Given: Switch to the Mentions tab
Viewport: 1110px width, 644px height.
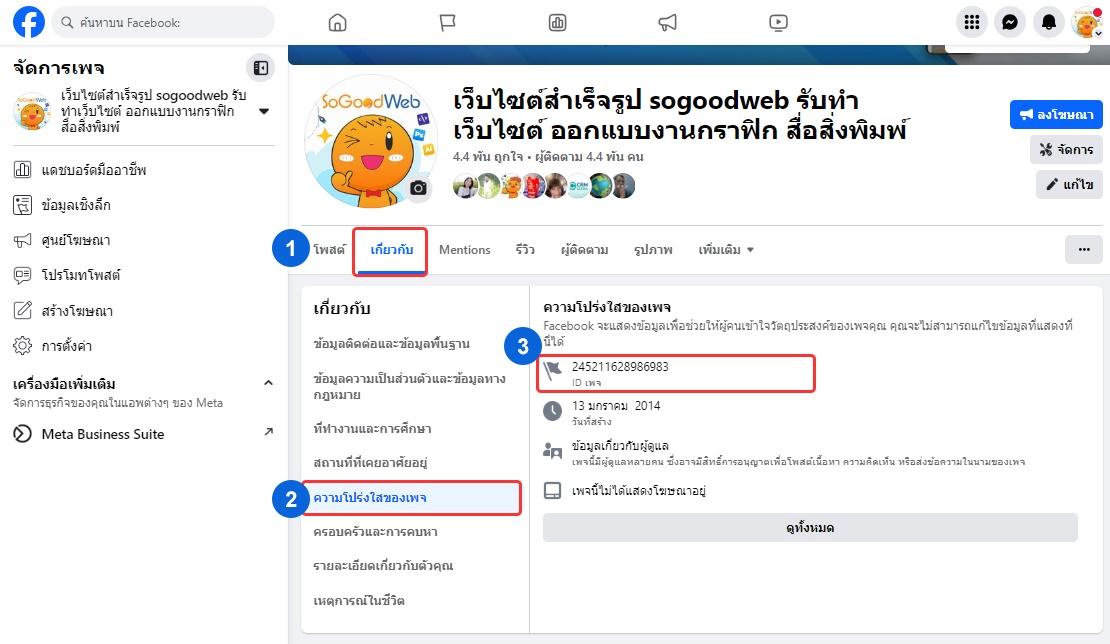Looking at the screenshot, I should point(464,250).
